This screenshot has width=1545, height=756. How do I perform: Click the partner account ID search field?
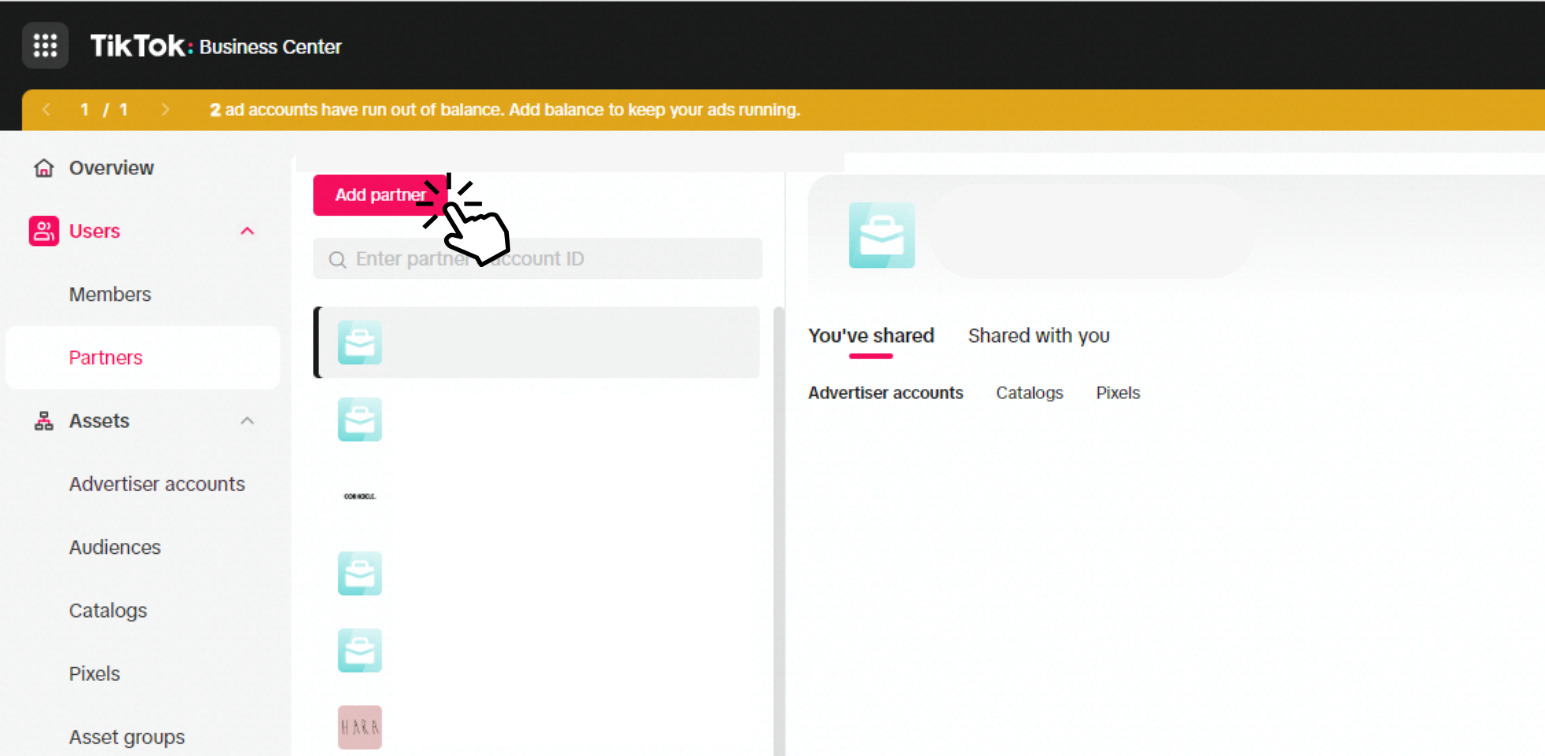(x=537, y=259)
